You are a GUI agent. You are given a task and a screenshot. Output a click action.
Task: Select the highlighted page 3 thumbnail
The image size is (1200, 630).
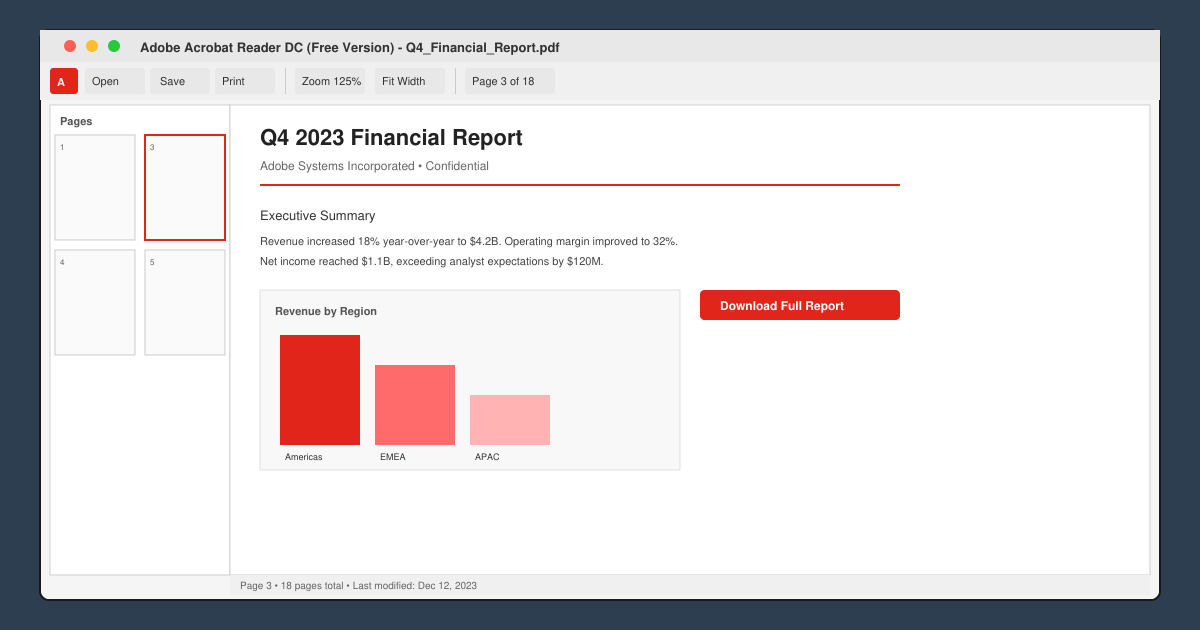click(x=185, y=188)
